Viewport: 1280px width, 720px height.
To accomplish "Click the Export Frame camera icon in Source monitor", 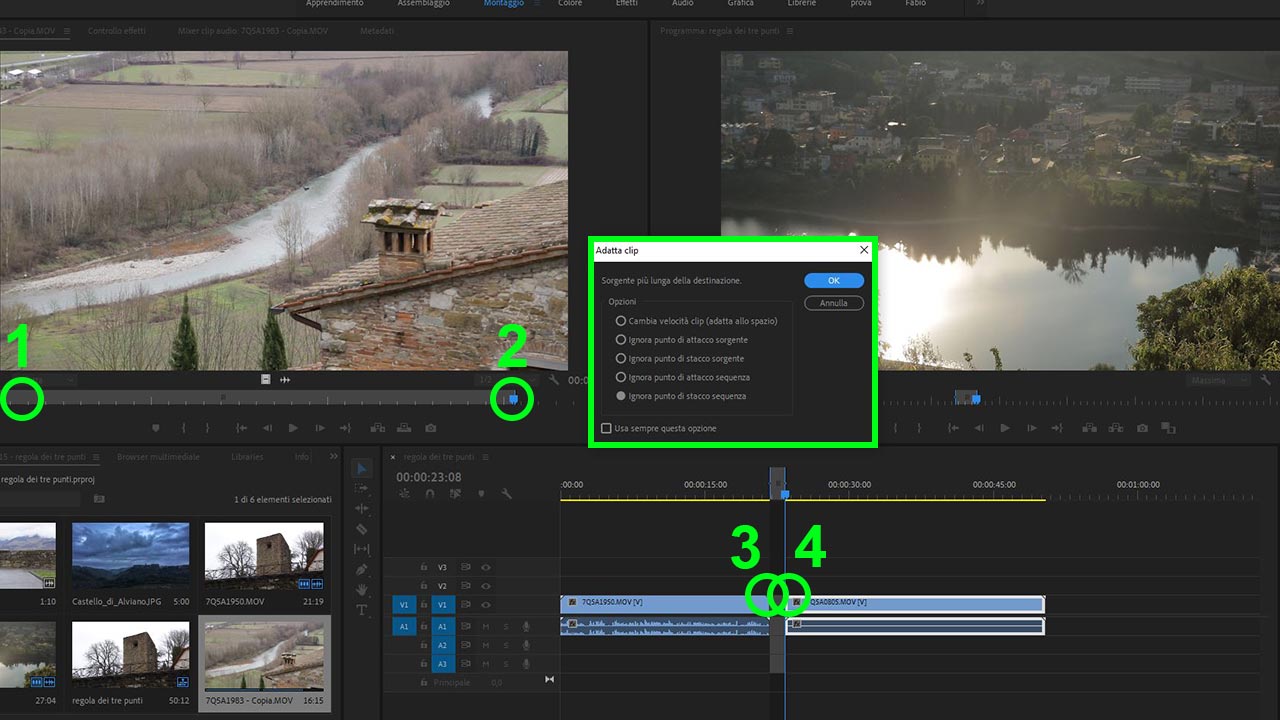I will [430, 428].
